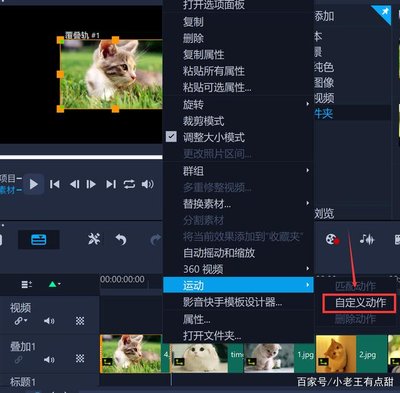Image resolution: width=400 pixels, height=393 pixels.
Task: Click the 00:00:00:00 timeline timecode
Action: (122, 279)
